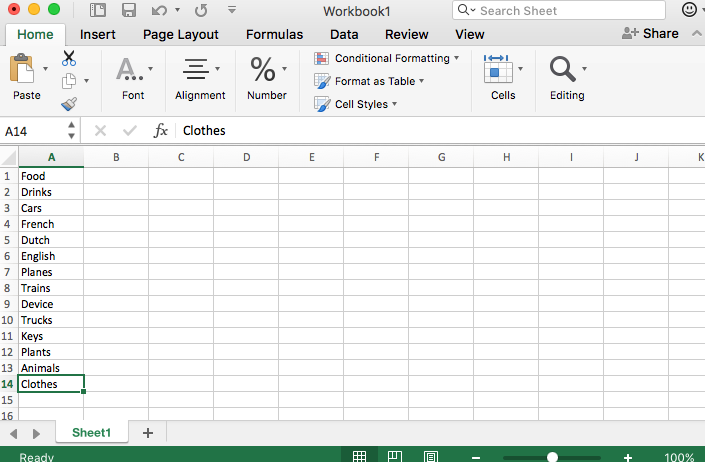Collapse the ribbon with chevron
This screenshot has width=705, height=462.
coord(696,33)
